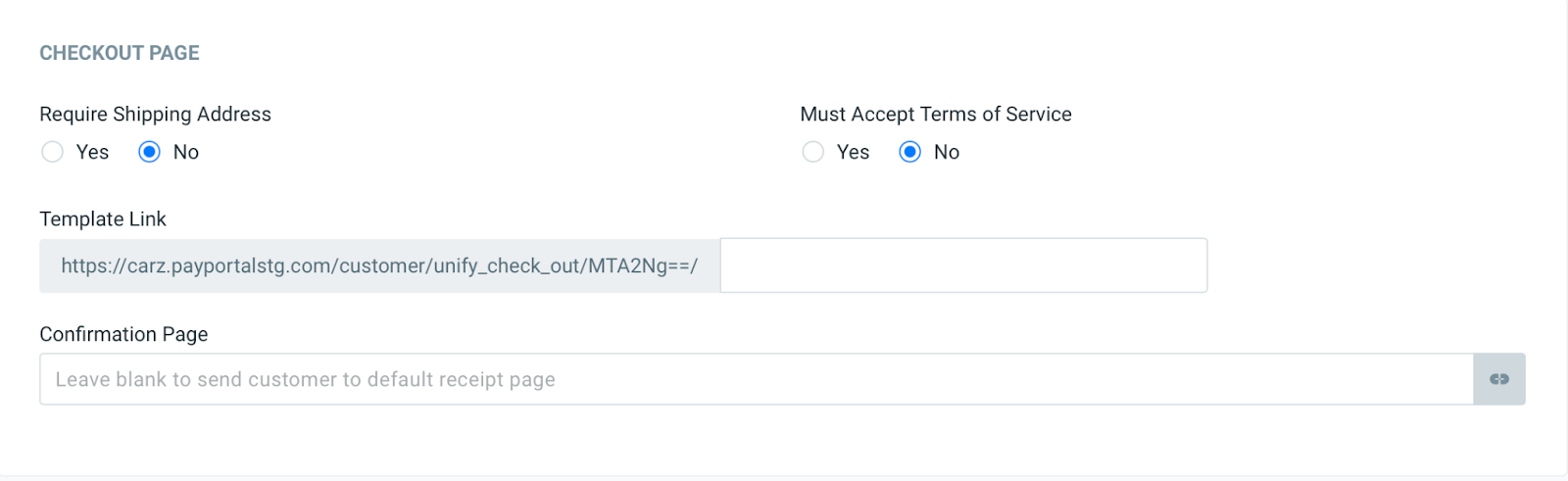
Task: Enable Yes for Must Accept Terms of Service
Action: point(812,152)
